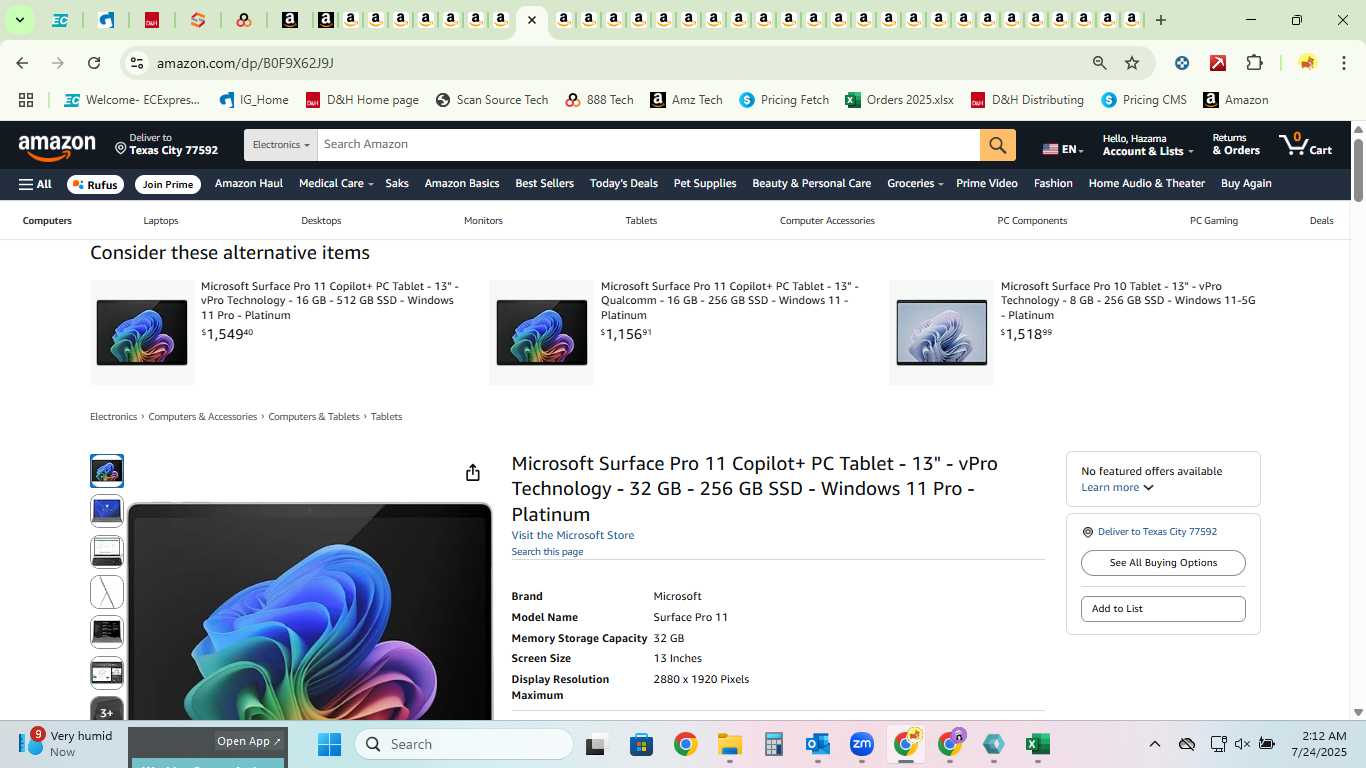Image resolution: width=1366 pixels, height=768 pixels.
Task: Click Computers & Accessories breadcrumb
Action: coord(203,417)
